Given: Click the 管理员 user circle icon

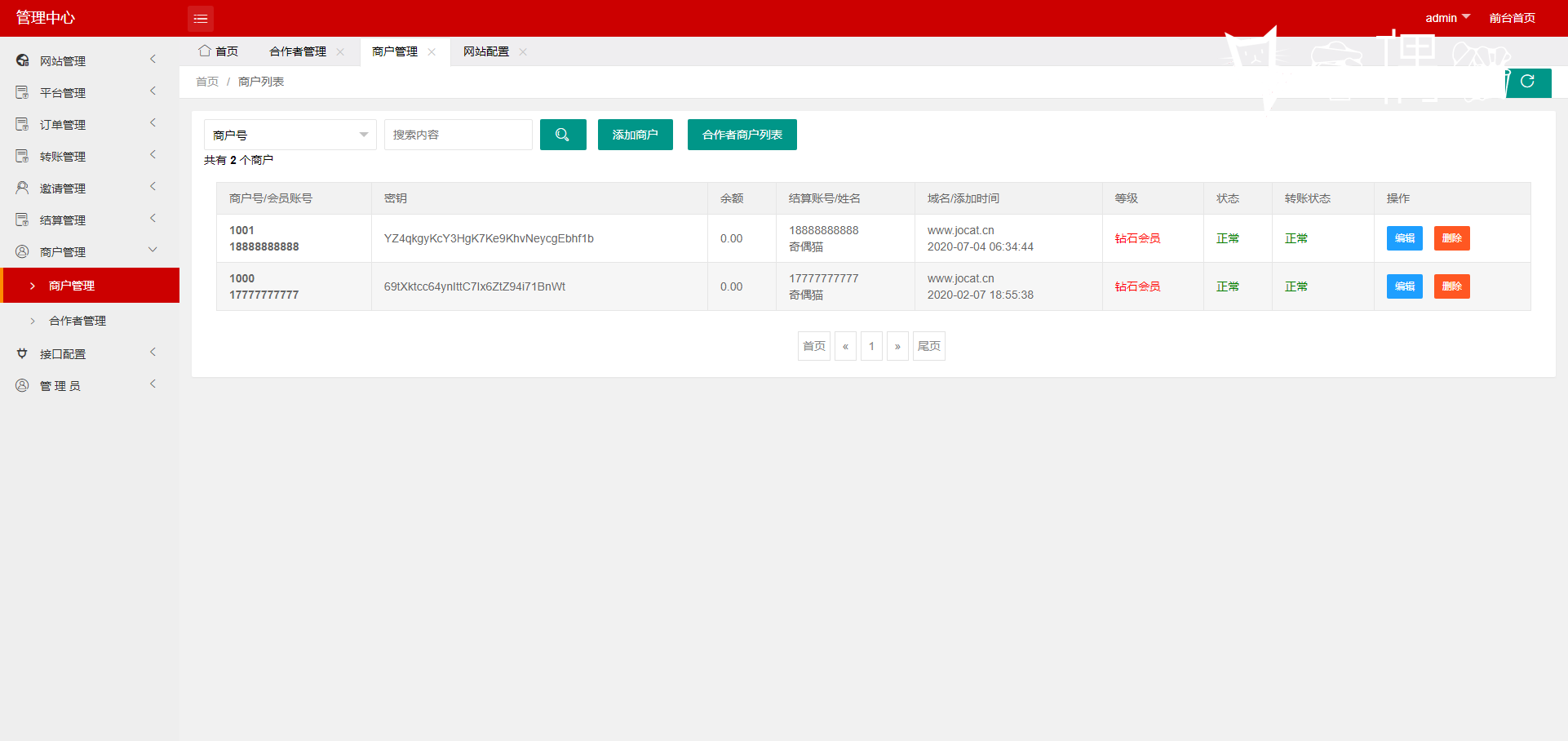Looking at the screenshot, I should coord(23,385).
